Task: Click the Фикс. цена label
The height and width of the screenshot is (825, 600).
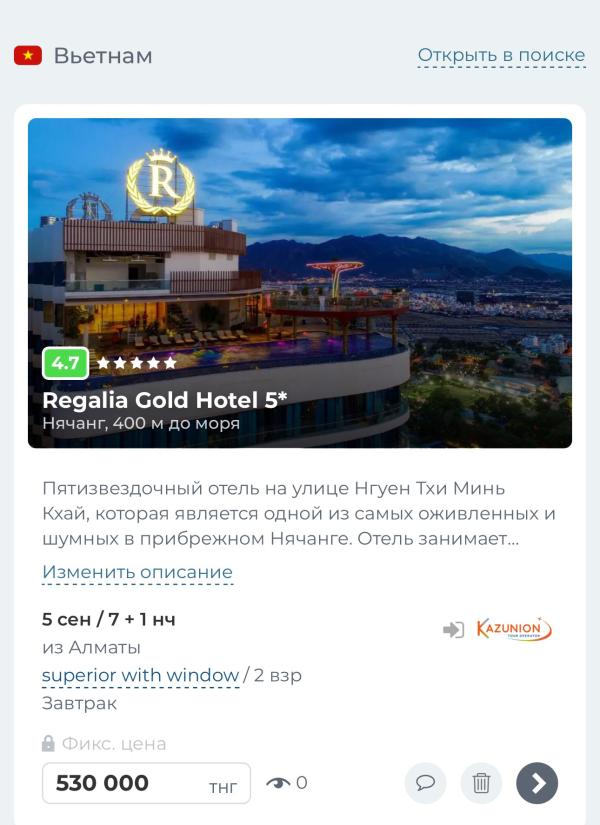Action: [x=114, y=743]
